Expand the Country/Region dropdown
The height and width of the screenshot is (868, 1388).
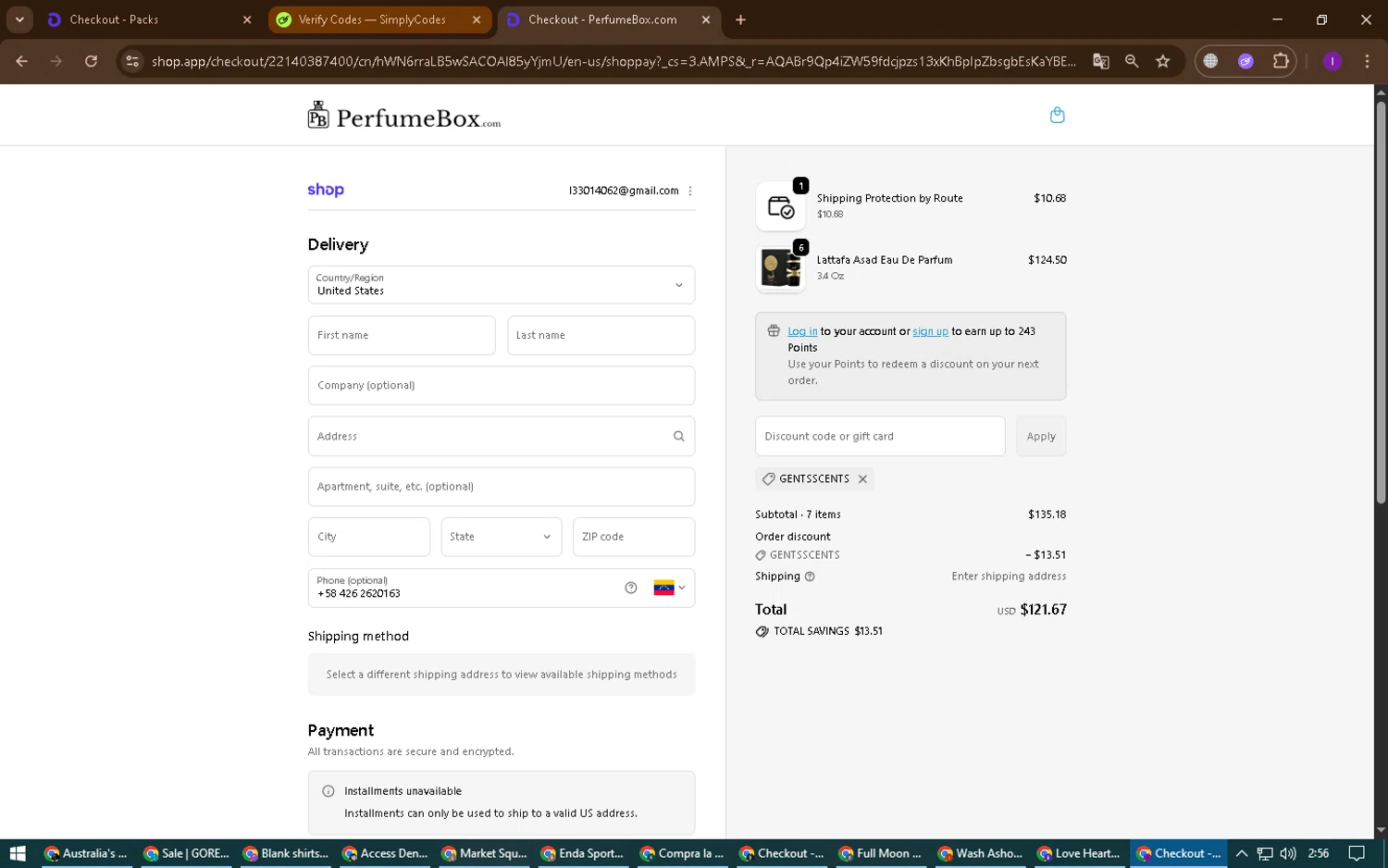[x=502, y=285]
